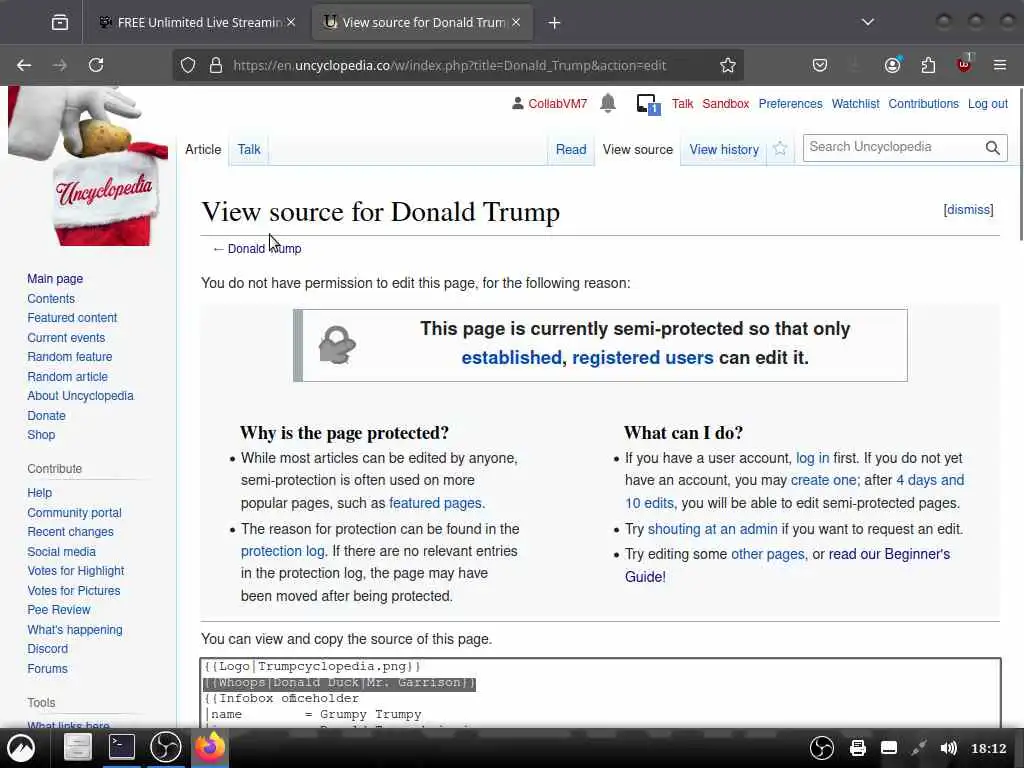Click the create one account link

[824, 481]
